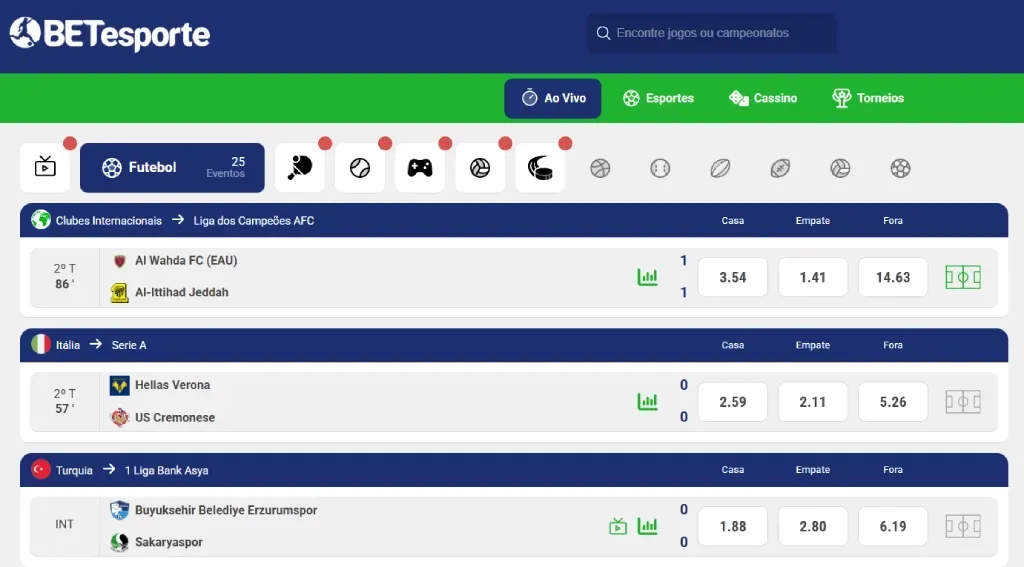Select the Futebol 25 Eventos sport tab
The image size is (1024, 567).
tap(172, 167)
